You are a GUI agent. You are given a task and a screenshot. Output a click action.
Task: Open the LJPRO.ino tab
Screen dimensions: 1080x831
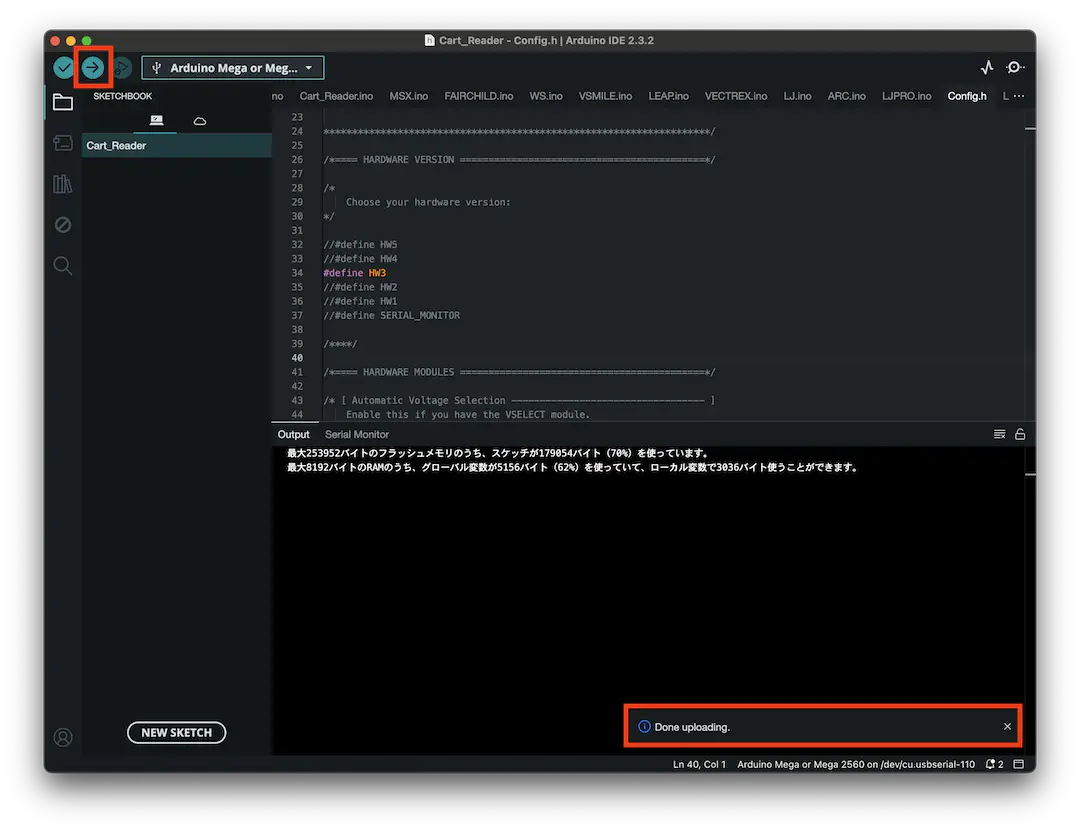[x=906, y=96]
